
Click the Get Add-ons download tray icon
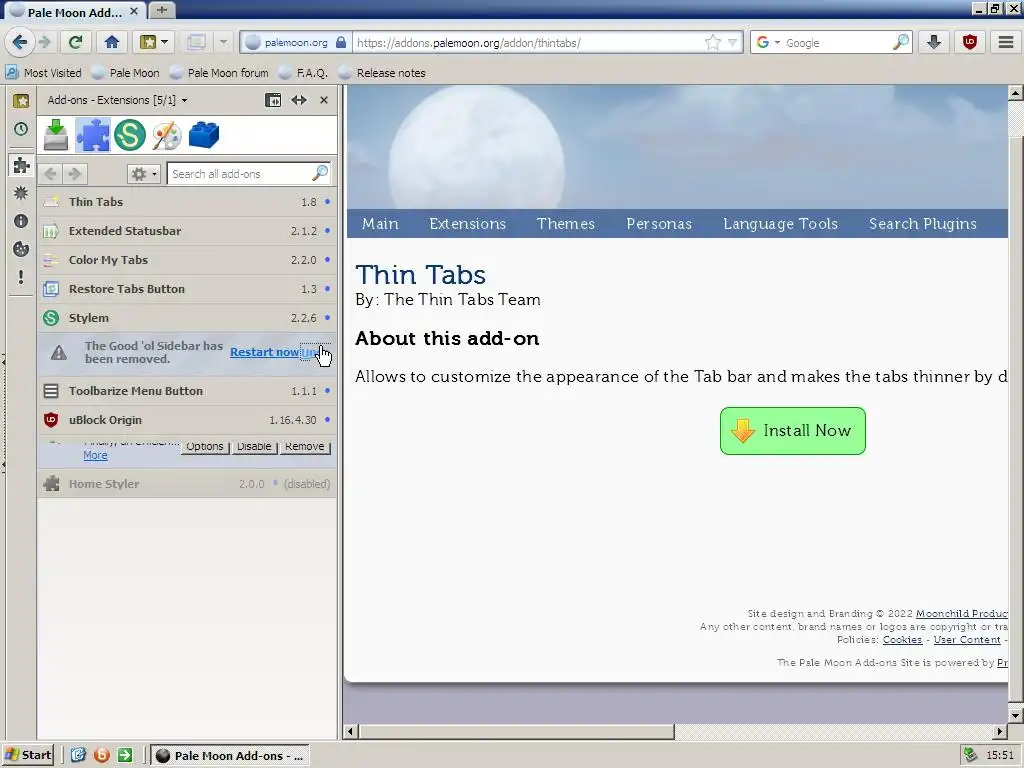click(x=56, y=135)
